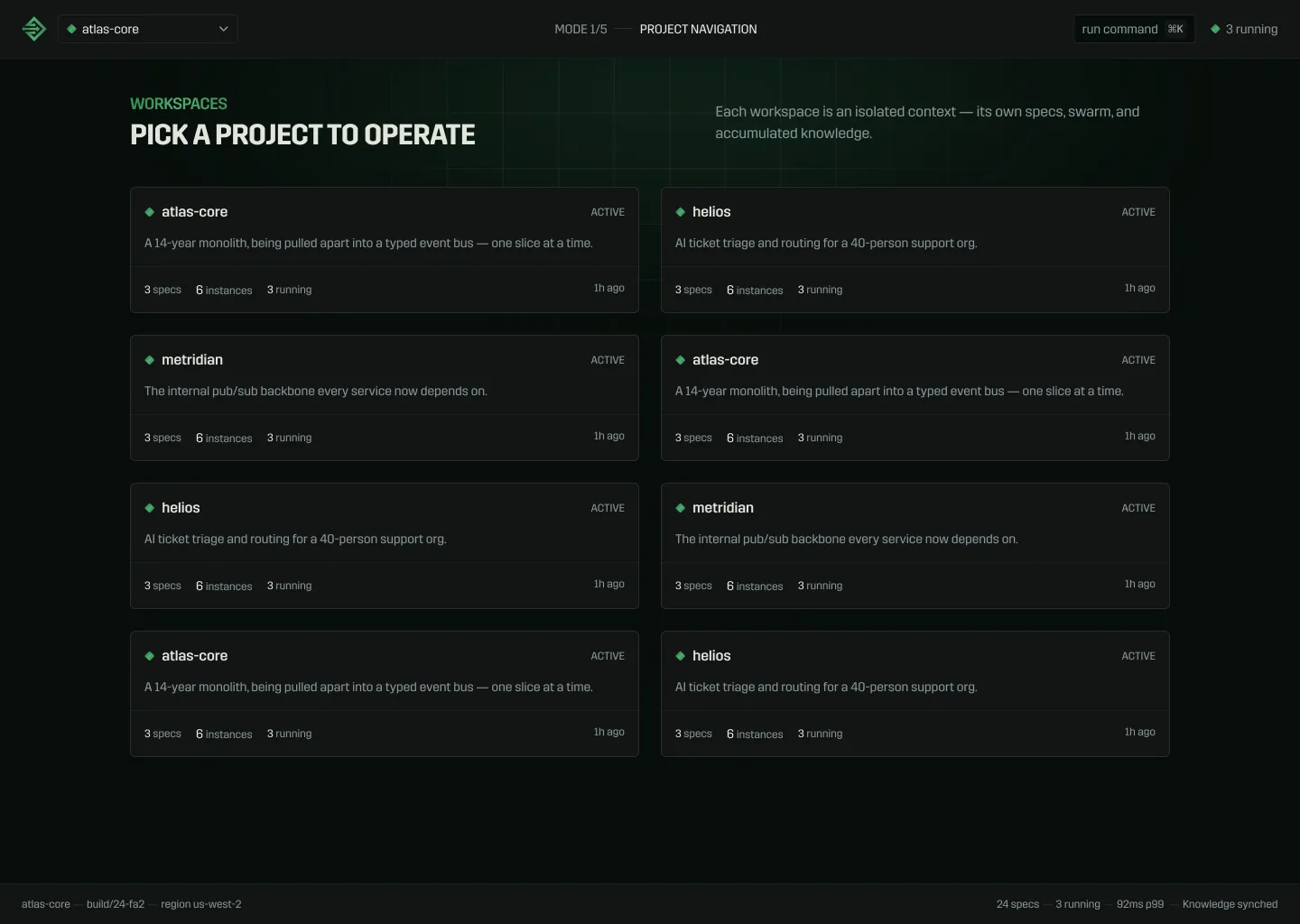Click atlas-core in the bottom status bar
The height and width of the screenshot is (924, 1300).
tap(46, 904)
